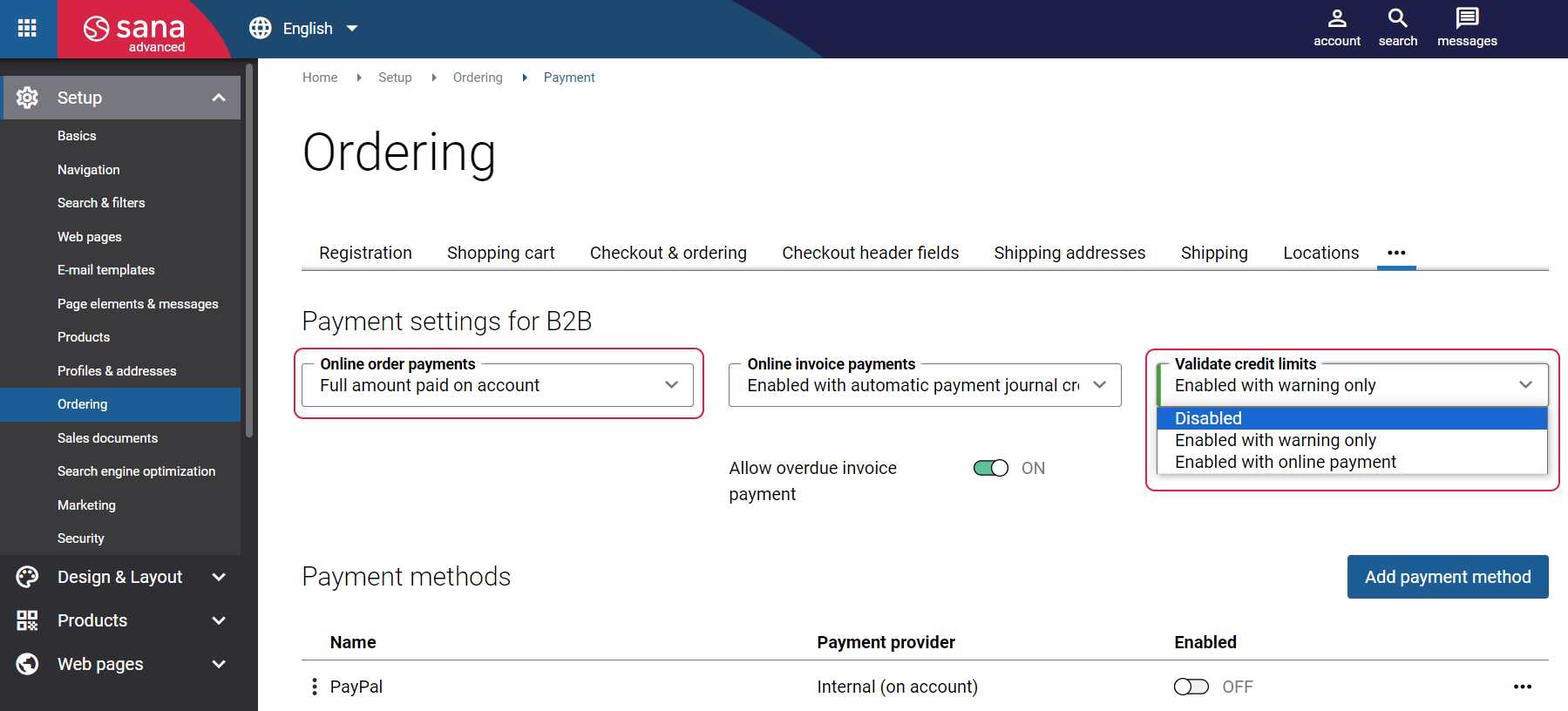Switch to Checkout header fields tab
This screenshot has width=1568, height=711.
tap(870, 253)
